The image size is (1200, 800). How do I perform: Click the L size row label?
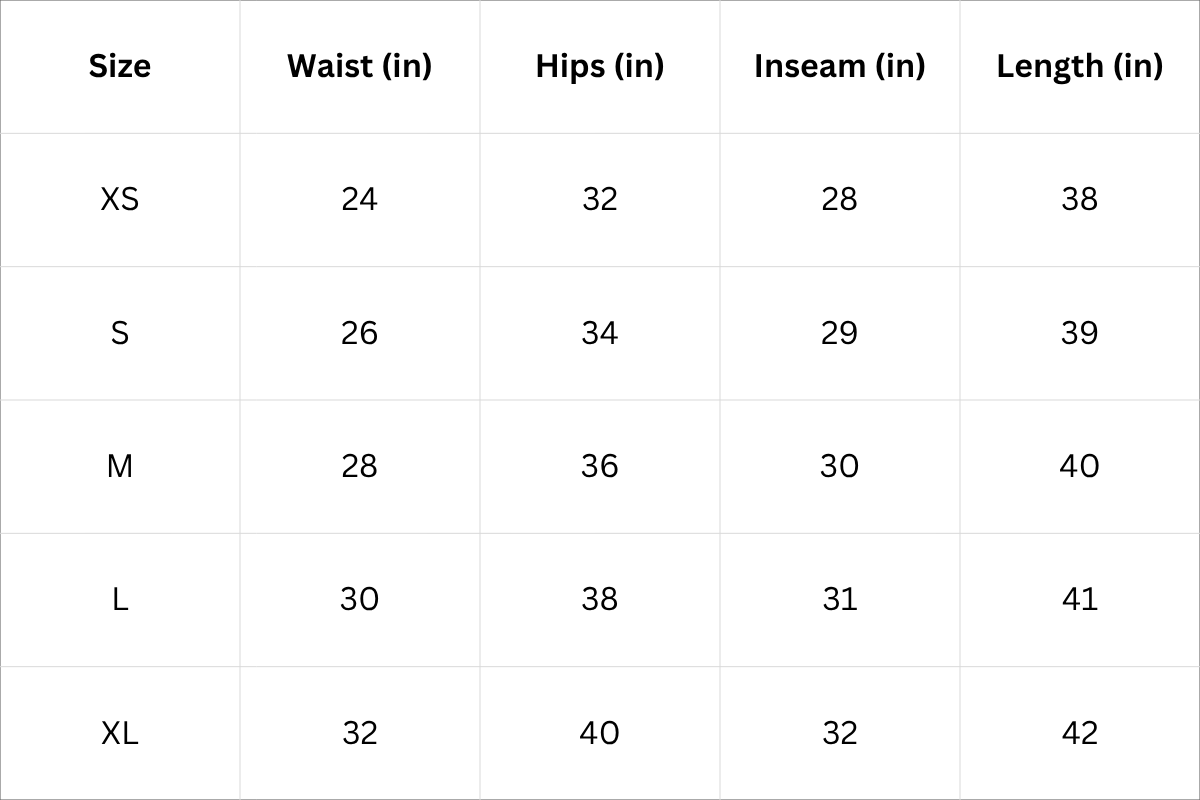tap(120, 599)
